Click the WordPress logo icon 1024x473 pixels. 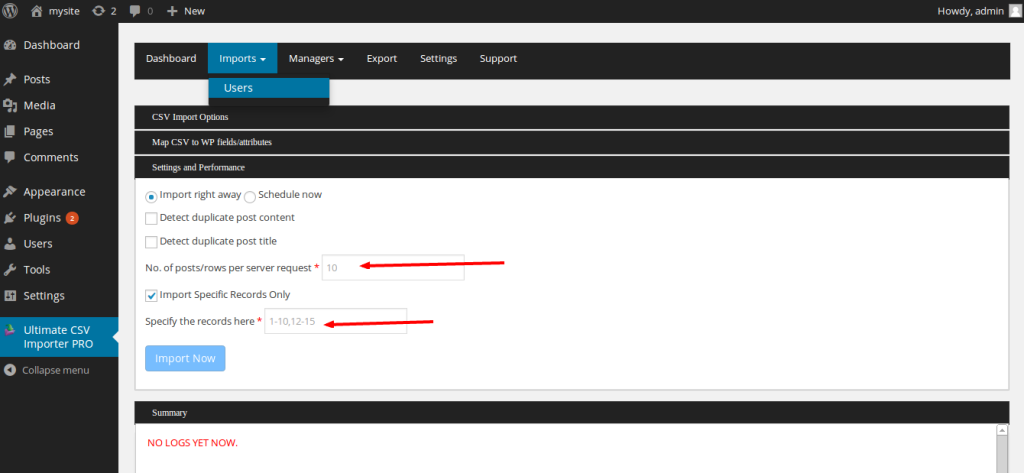10,10
